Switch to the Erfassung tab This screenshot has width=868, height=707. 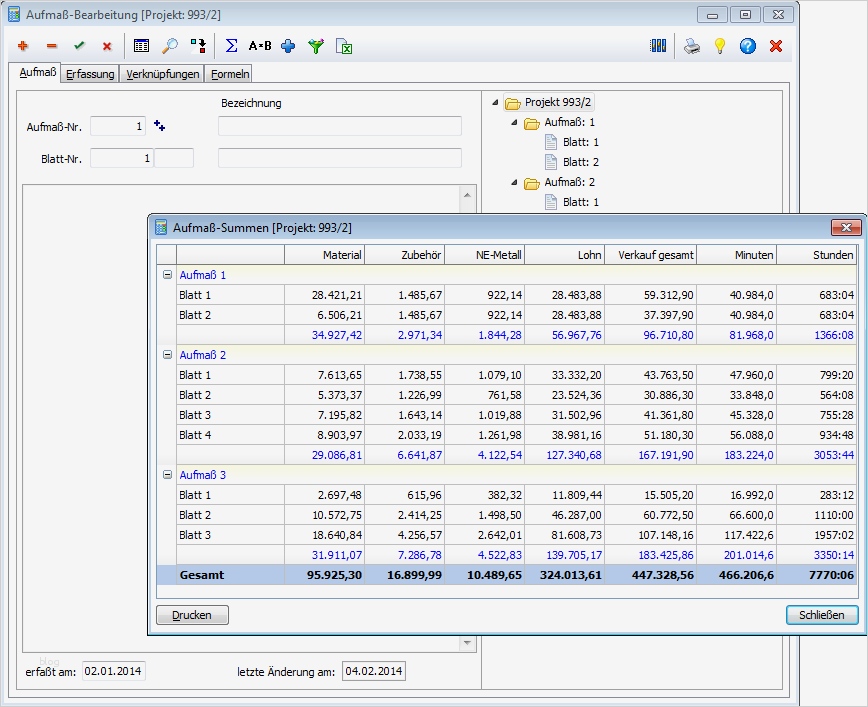coord(90,73)
